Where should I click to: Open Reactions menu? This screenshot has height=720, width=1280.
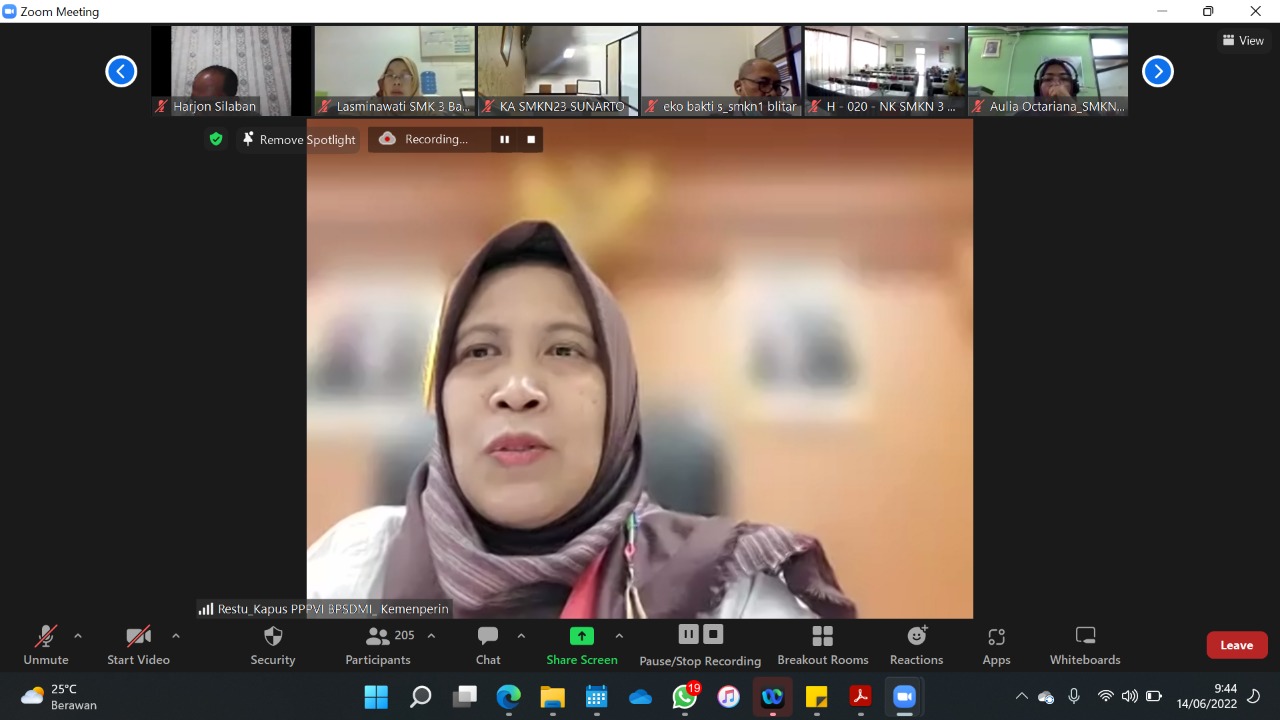pos(916,646)
